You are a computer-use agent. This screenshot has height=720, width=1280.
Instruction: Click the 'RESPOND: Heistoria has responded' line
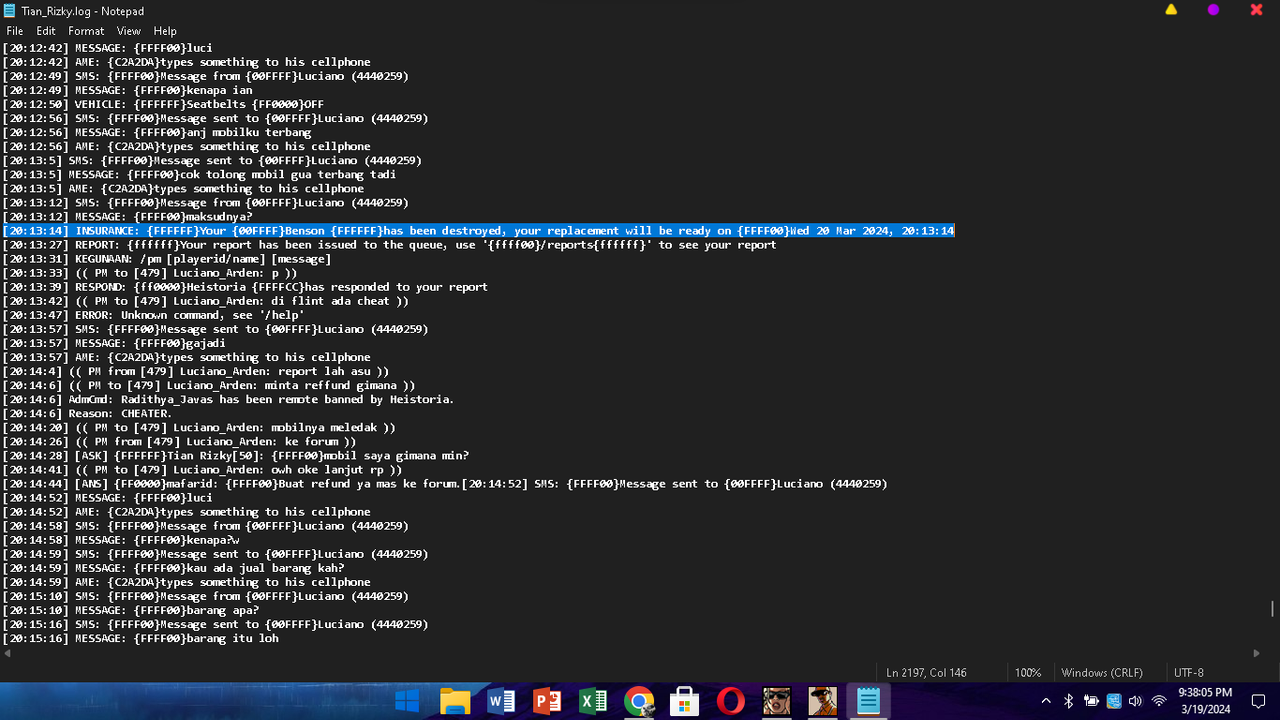tap(245, 287)
